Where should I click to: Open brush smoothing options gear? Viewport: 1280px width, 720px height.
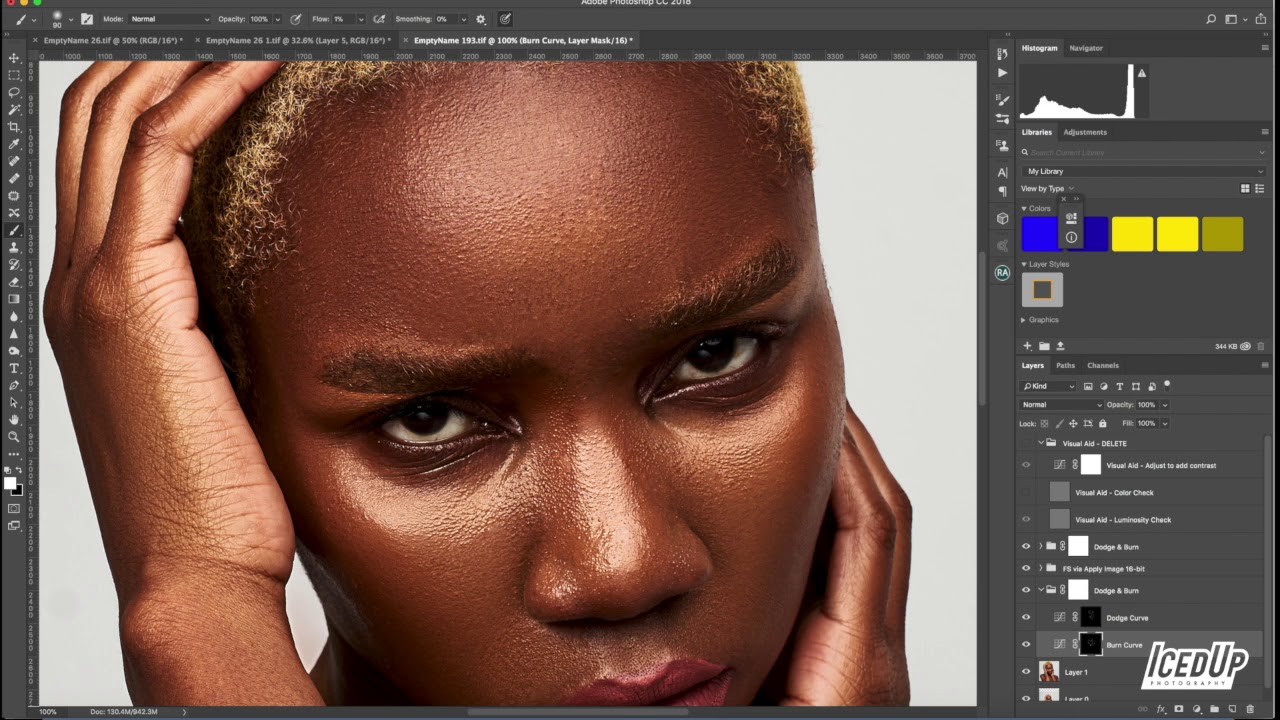(481, 19)
